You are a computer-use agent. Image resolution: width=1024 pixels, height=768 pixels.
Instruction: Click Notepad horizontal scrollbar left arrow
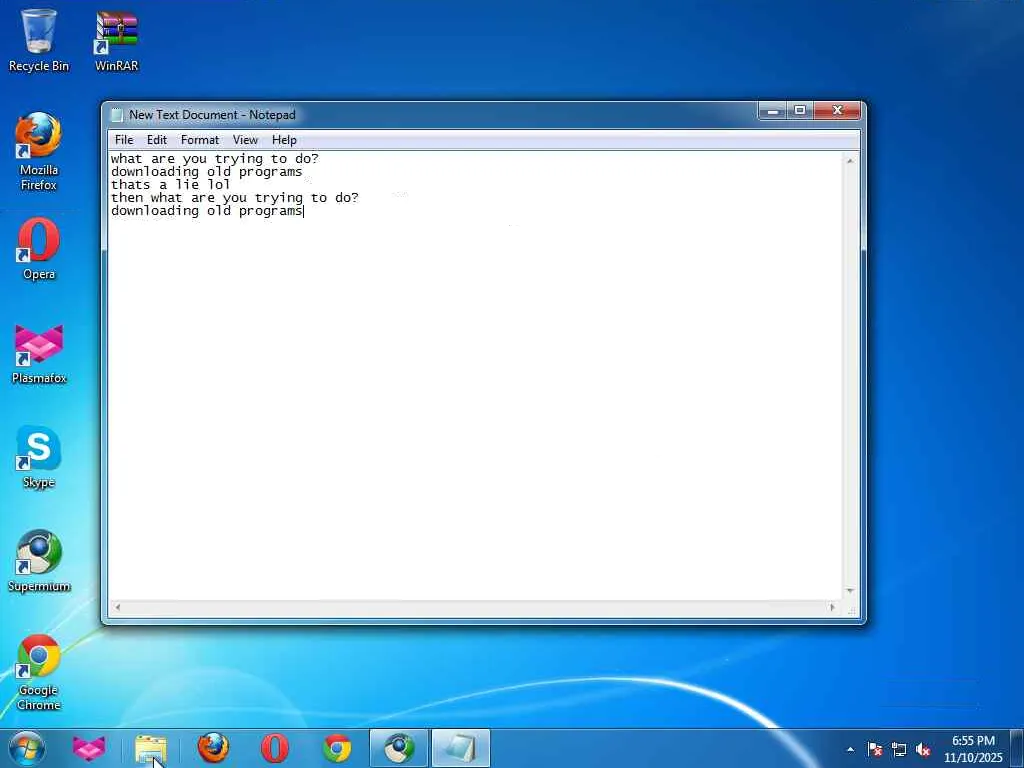click(118, 607)
